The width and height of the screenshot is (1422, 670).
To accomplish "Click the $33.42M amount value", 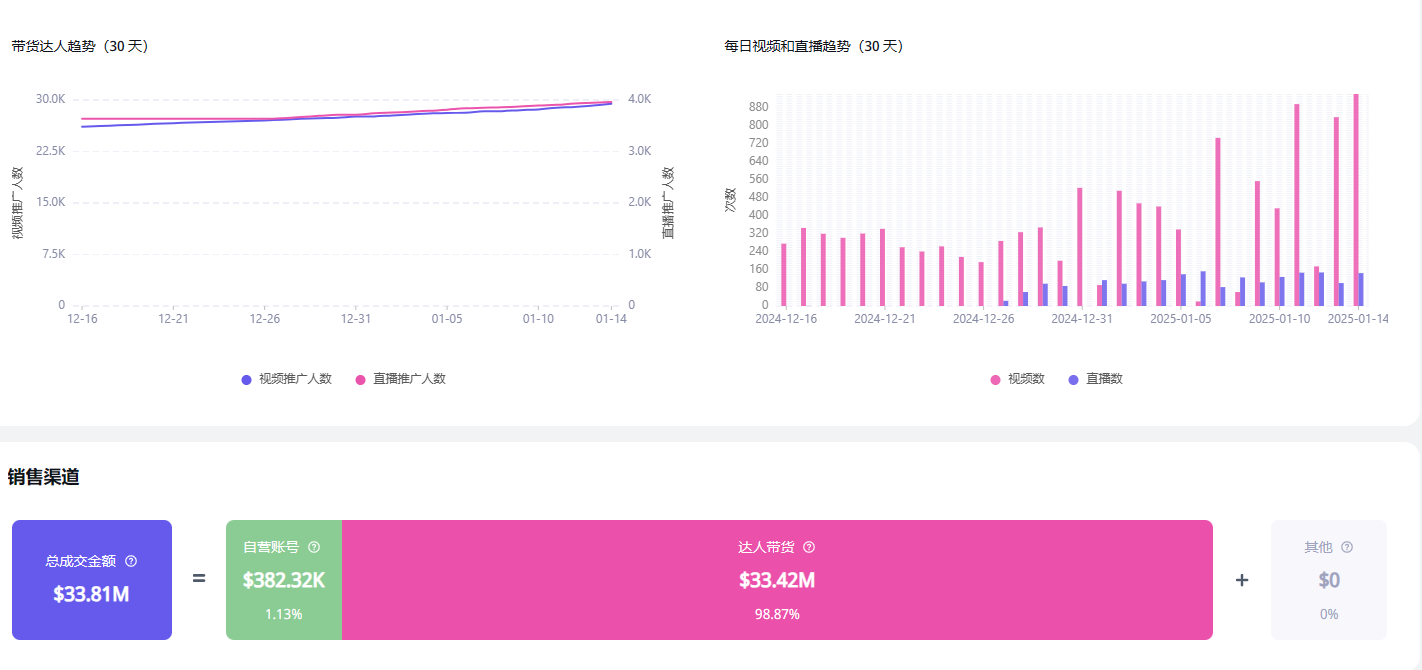I will pyautogui.click(x=776, y=580).
